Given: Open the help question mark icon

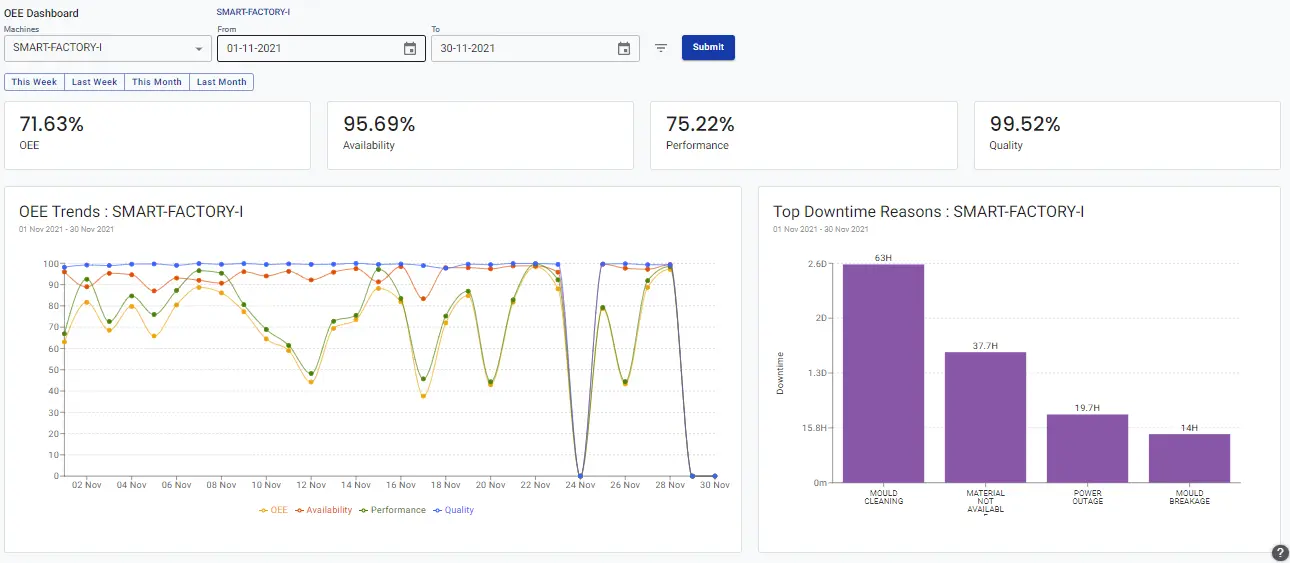Looking at the screenshot, I should (x=1280, y=553).
